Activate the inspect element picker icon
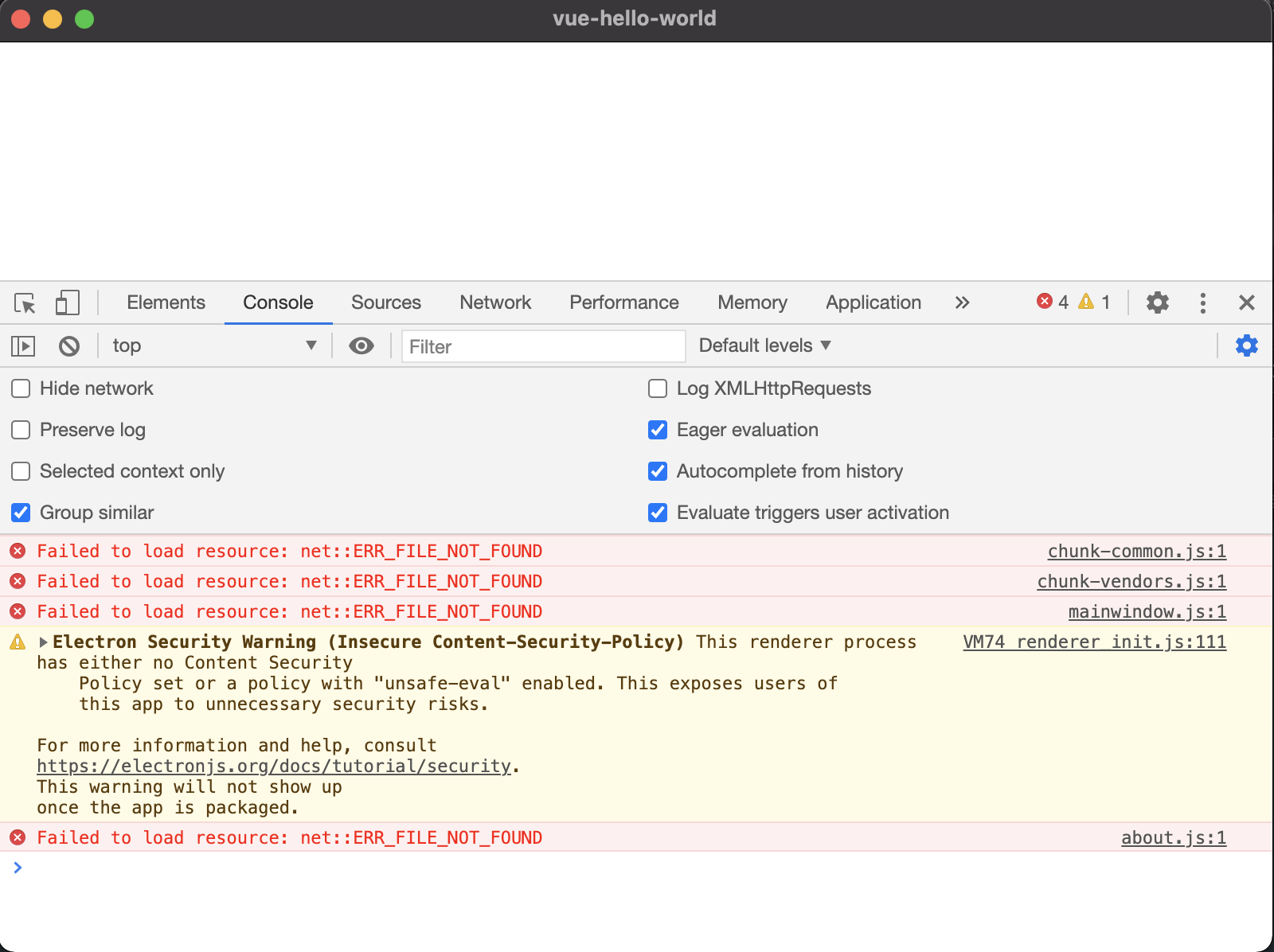Screen dimensions: 1274x952 point(25,303)
